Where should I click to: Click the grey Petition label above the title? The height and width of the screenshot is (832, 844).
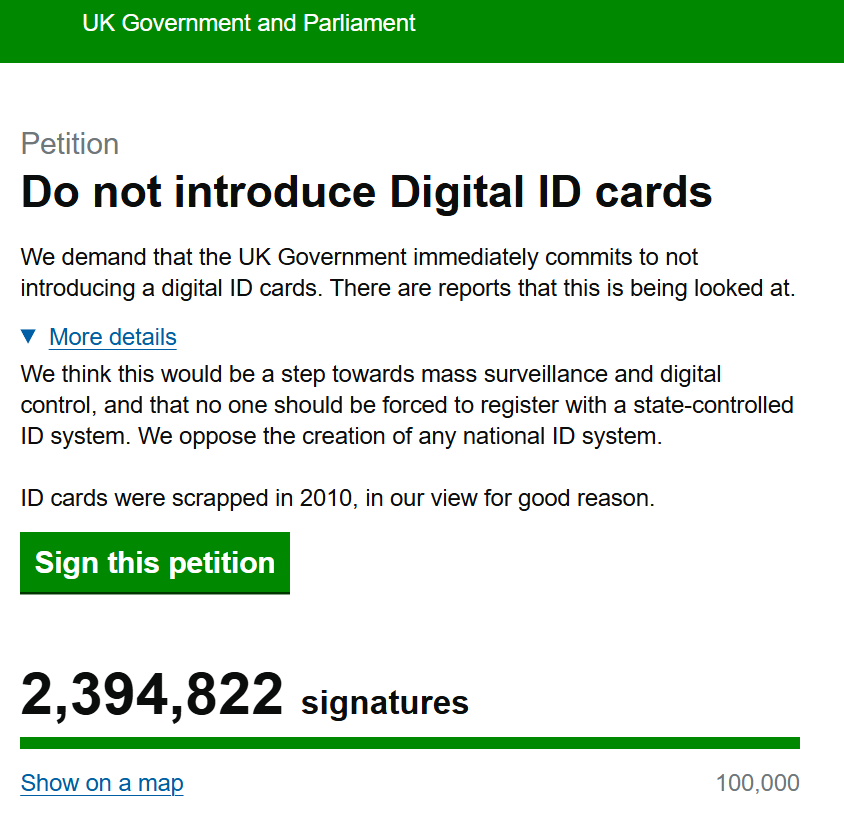pos(70,144)
